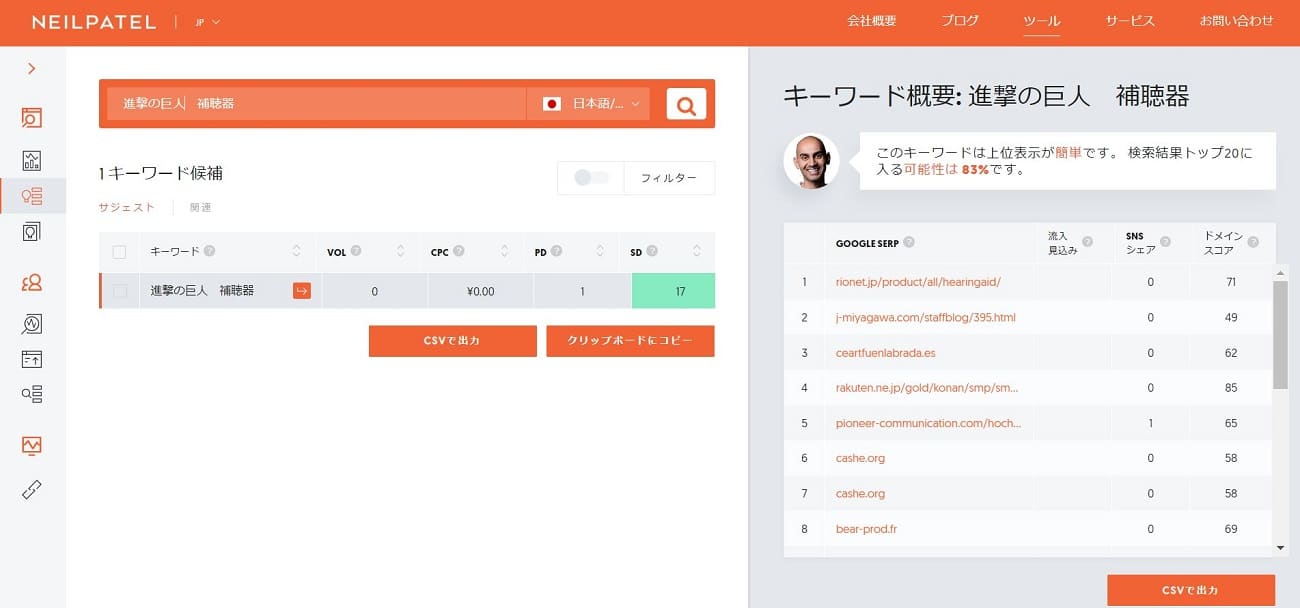Image resolution: width=1300 pixels, height=608 pixels.
Task: Tick the checkbox for 進撃の巨人 補聴器 row
Action: (120, 291)
